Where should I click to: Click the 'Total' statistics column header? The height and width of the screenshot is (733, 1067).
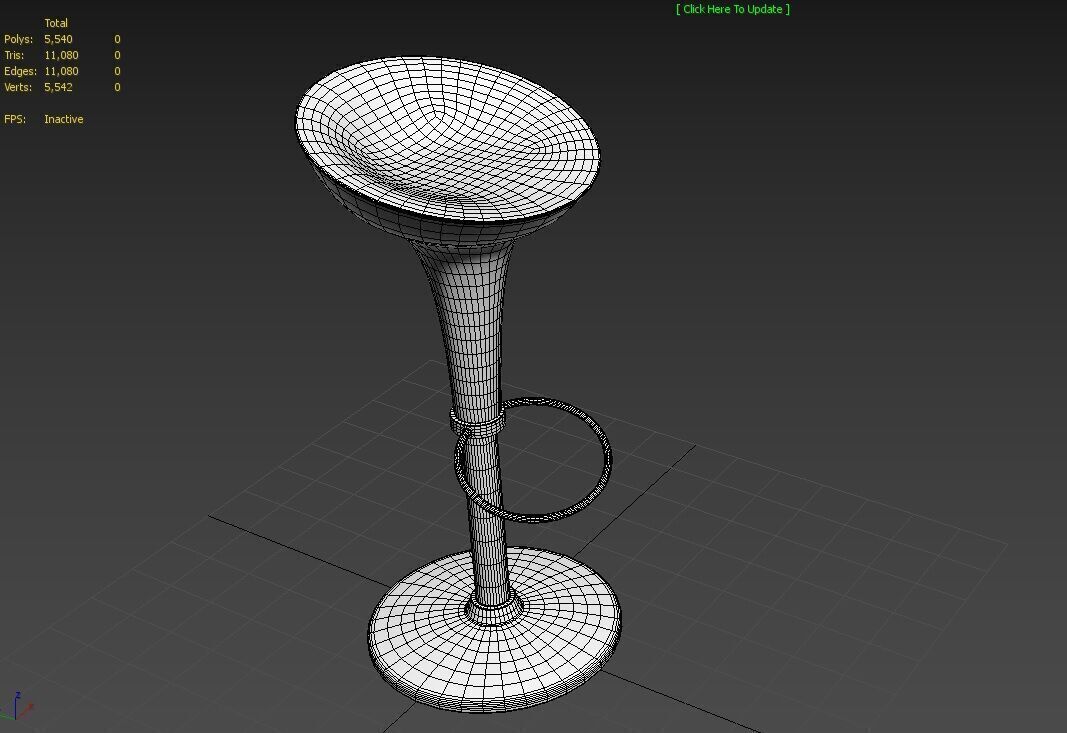click(56, 23)
